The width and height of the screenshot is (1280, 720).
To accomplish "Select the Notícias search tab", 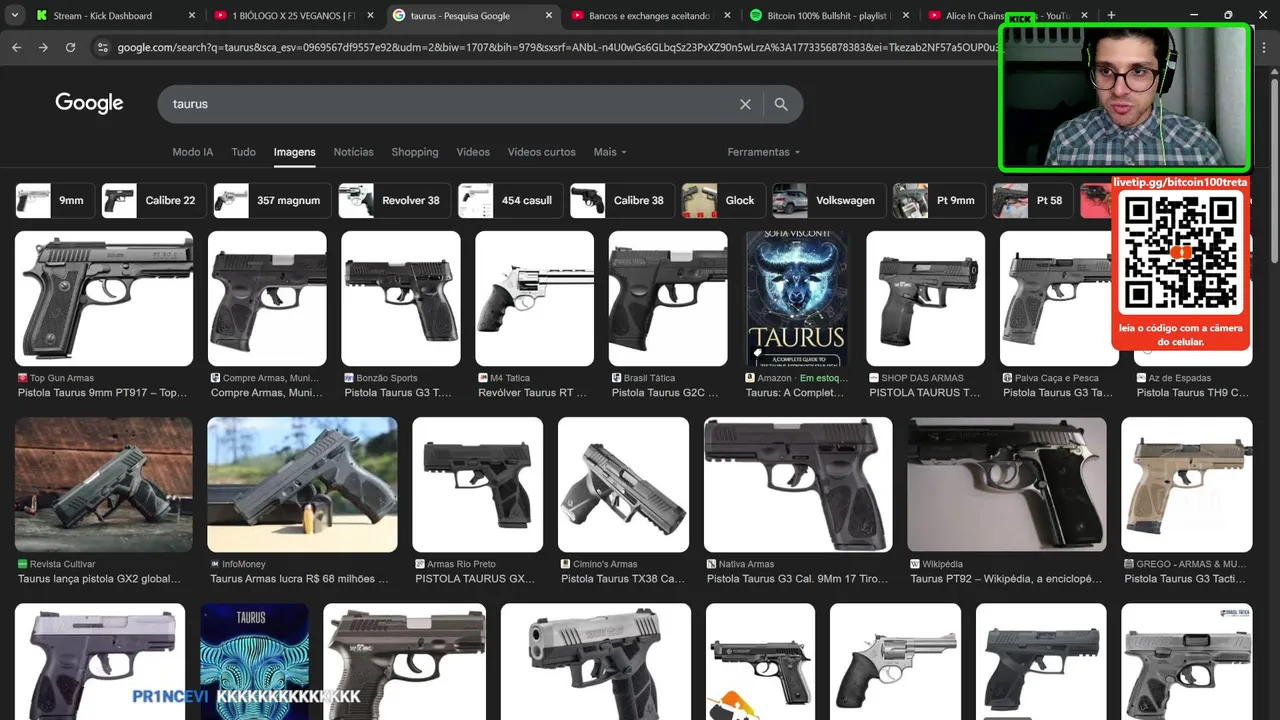I will (x=353, y=152).
